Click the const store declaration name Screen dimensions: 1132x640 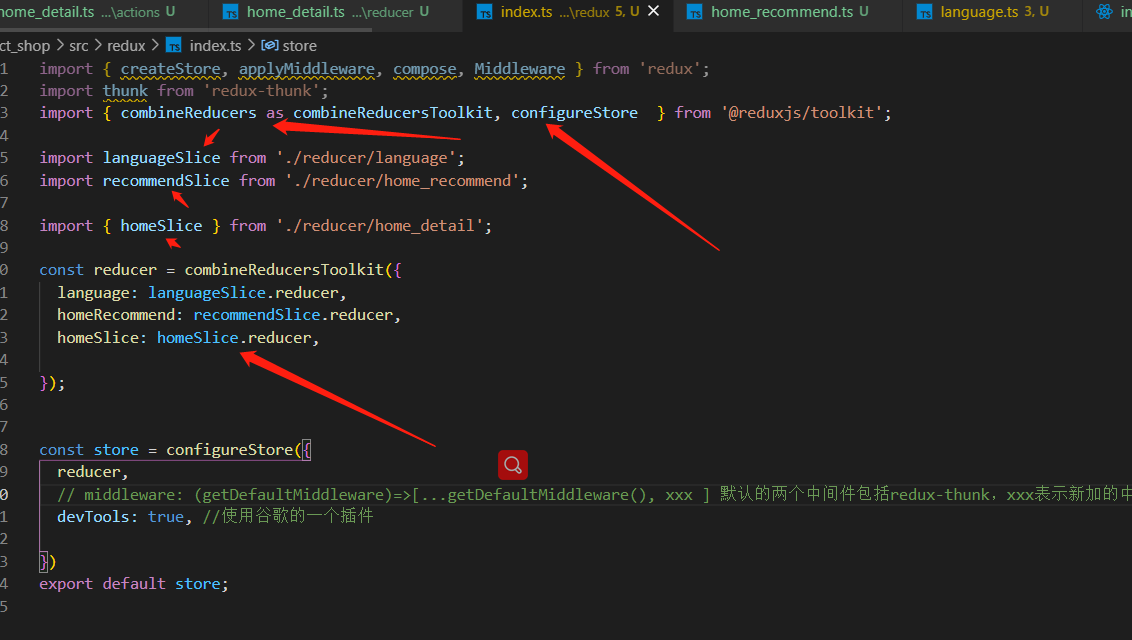[116, 450]
